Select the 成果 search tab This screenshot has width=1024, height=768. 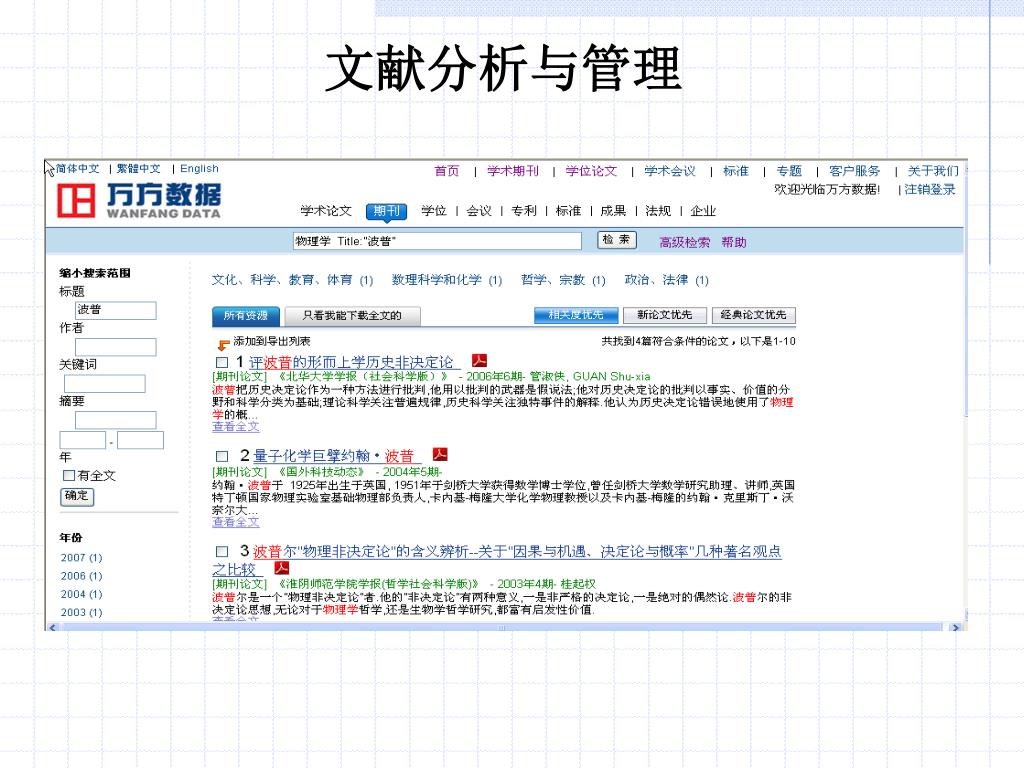point(613,211)
